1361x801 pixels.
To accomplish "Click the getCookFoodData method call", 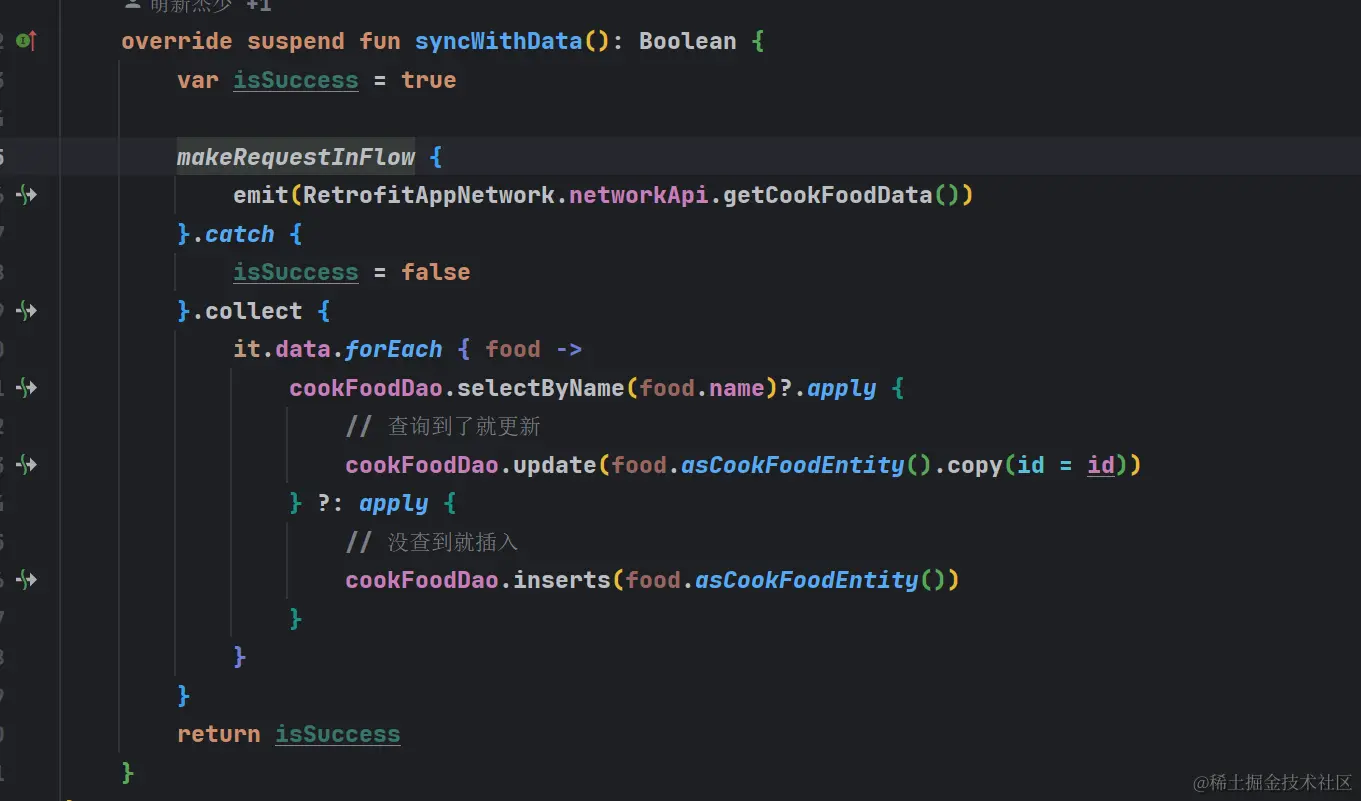I will (828, 195).
